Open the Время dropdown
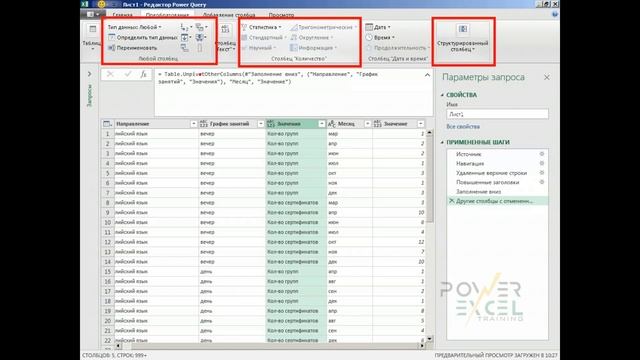 click(380, 37)
